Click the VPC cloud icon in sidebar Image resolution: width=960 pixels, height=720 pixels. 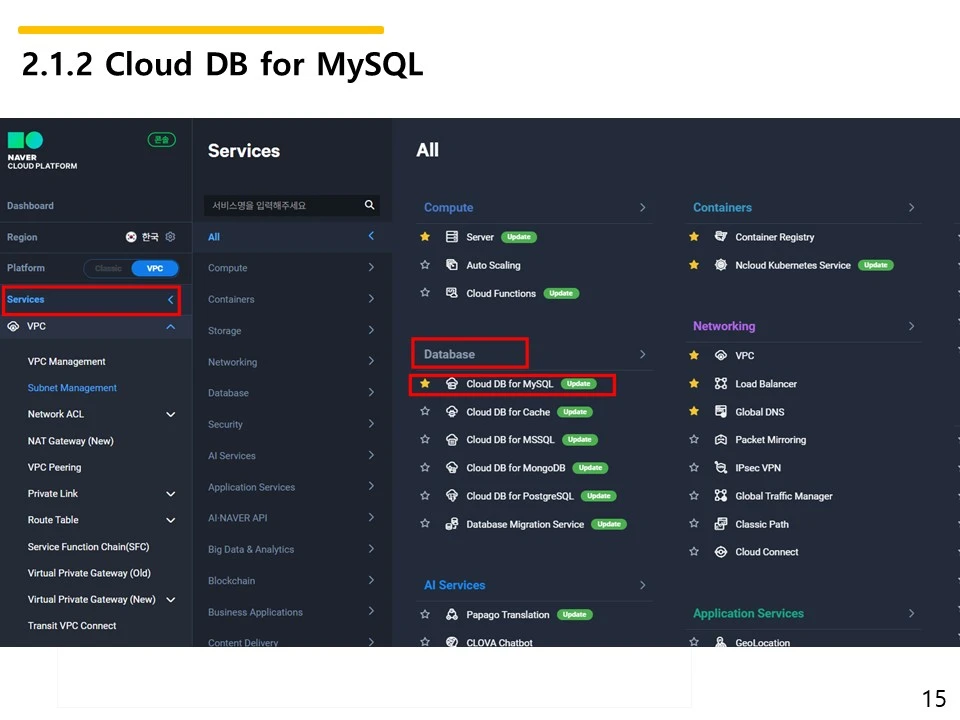click(x=13, y=326)
